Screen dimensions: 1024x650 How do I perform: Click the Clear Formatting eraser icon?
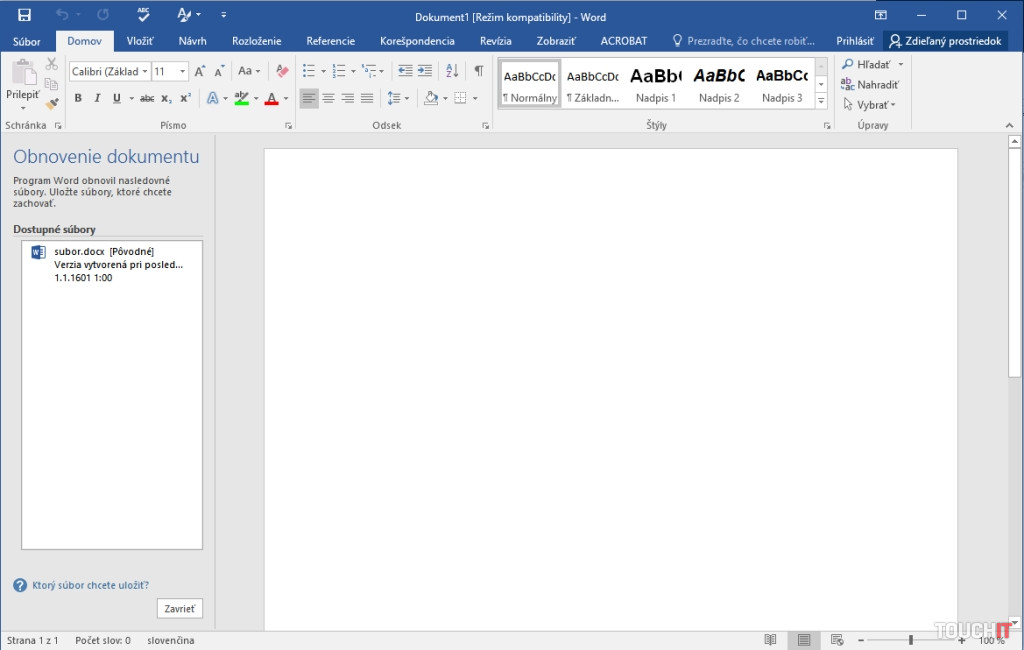pos(282,71)
